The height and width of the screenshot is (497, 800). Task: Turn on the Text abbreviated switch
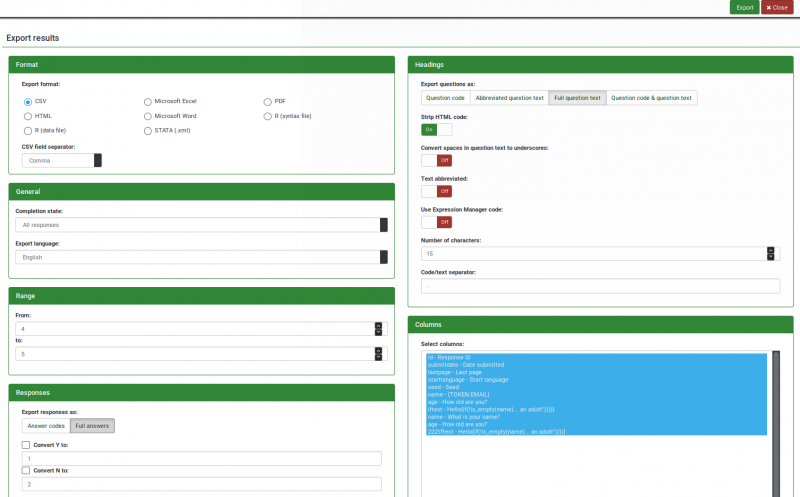point(436,191)
